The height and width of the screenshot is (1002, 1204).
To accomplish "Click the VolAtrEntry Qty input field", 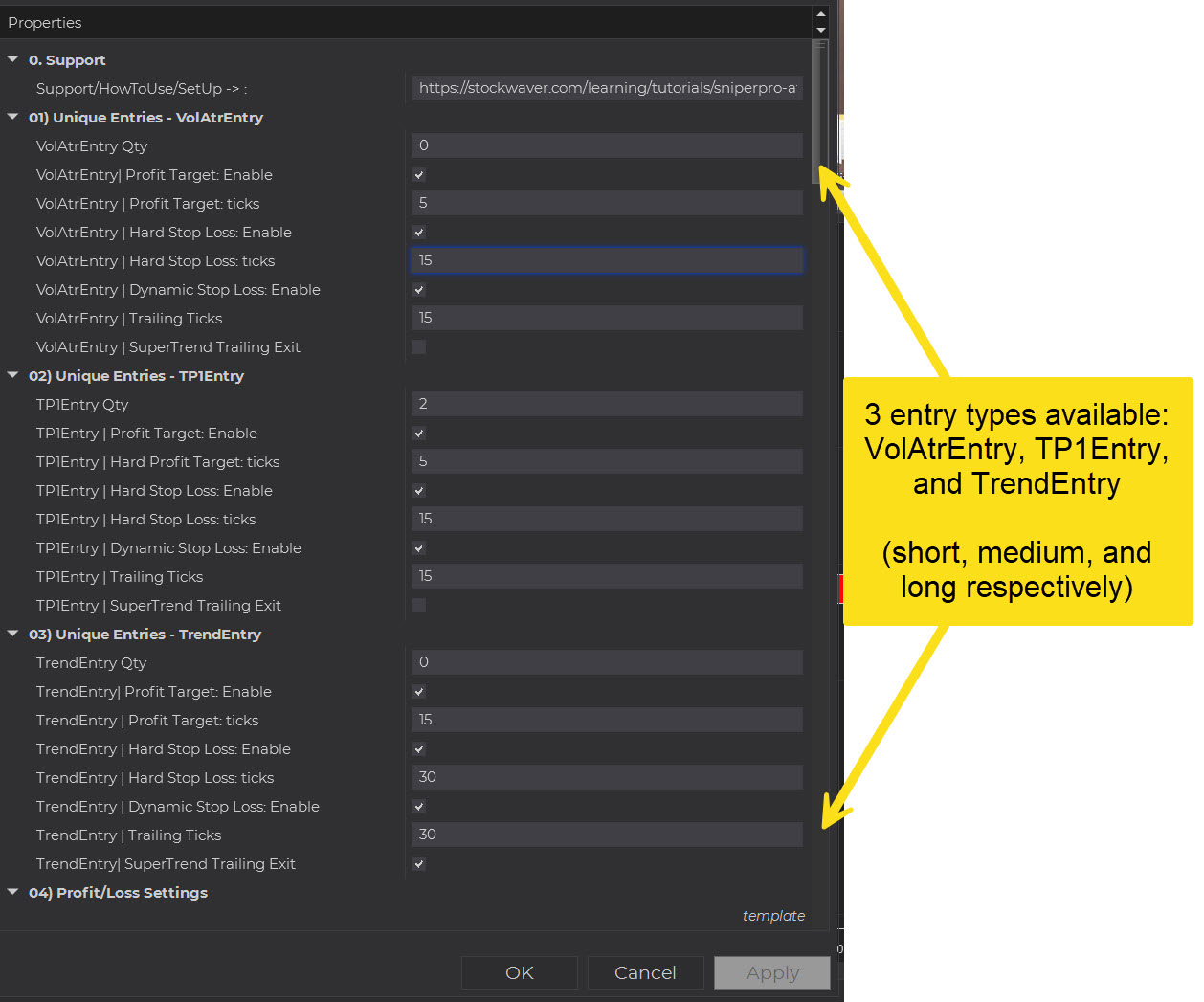I will click(607, 145).
